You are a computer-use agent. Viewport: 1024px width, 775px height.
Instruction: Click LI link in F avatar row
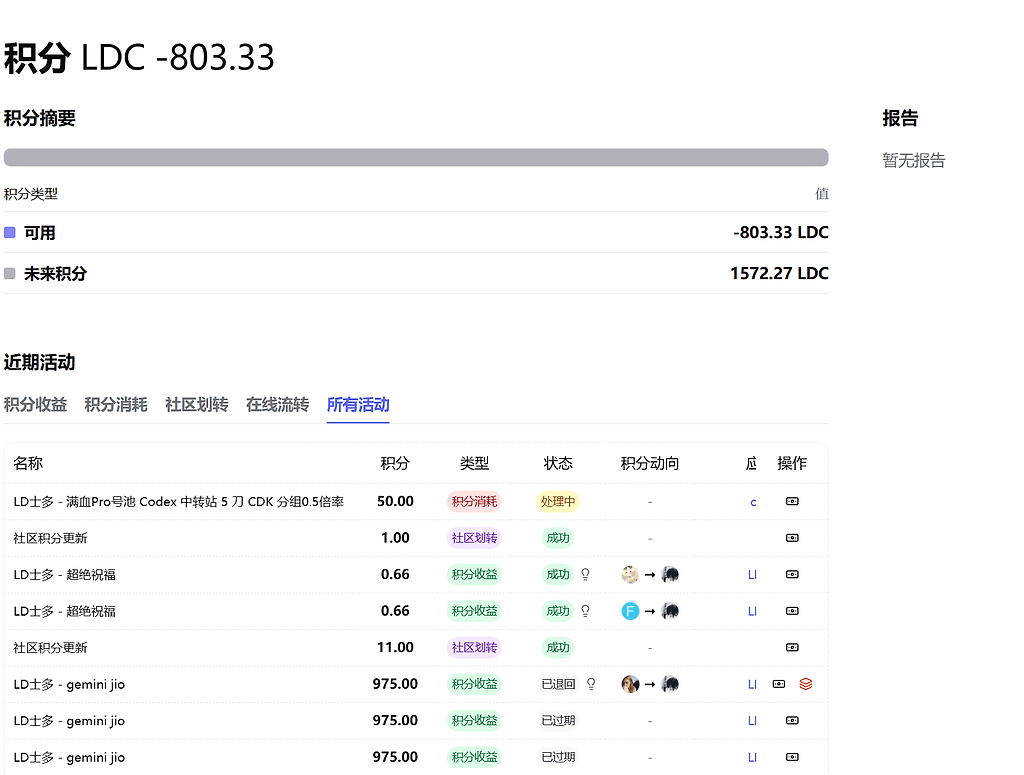coord(752,611)
